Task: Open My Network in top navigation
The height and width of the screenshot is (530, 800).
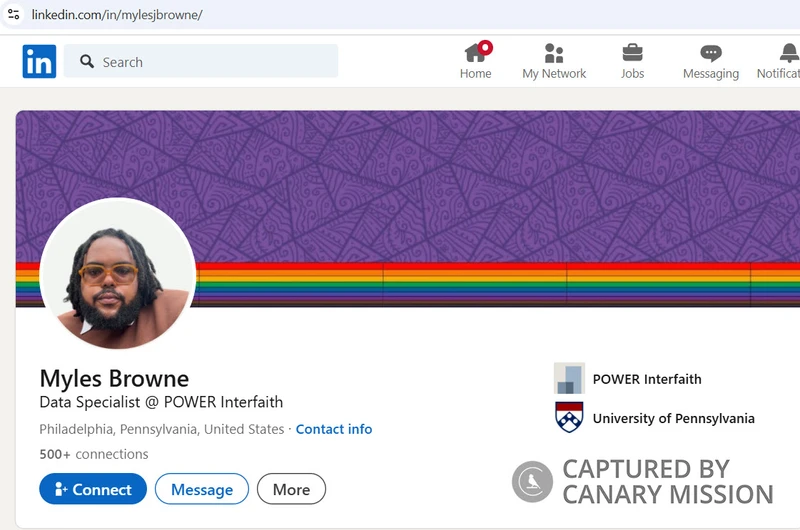Action: (554, 61)
